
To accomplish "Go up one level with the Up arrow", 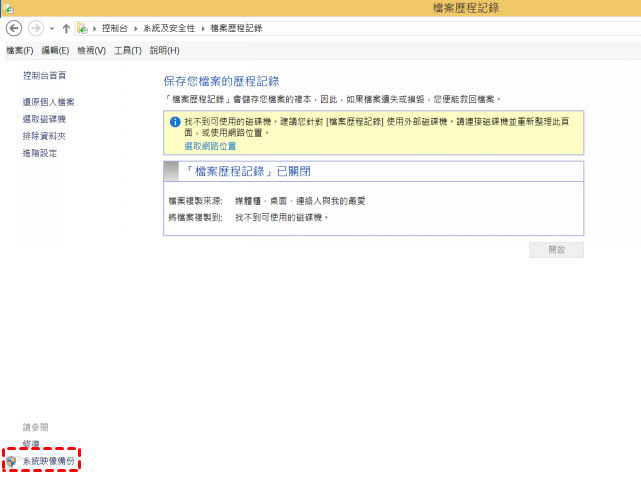I will 66,29.
